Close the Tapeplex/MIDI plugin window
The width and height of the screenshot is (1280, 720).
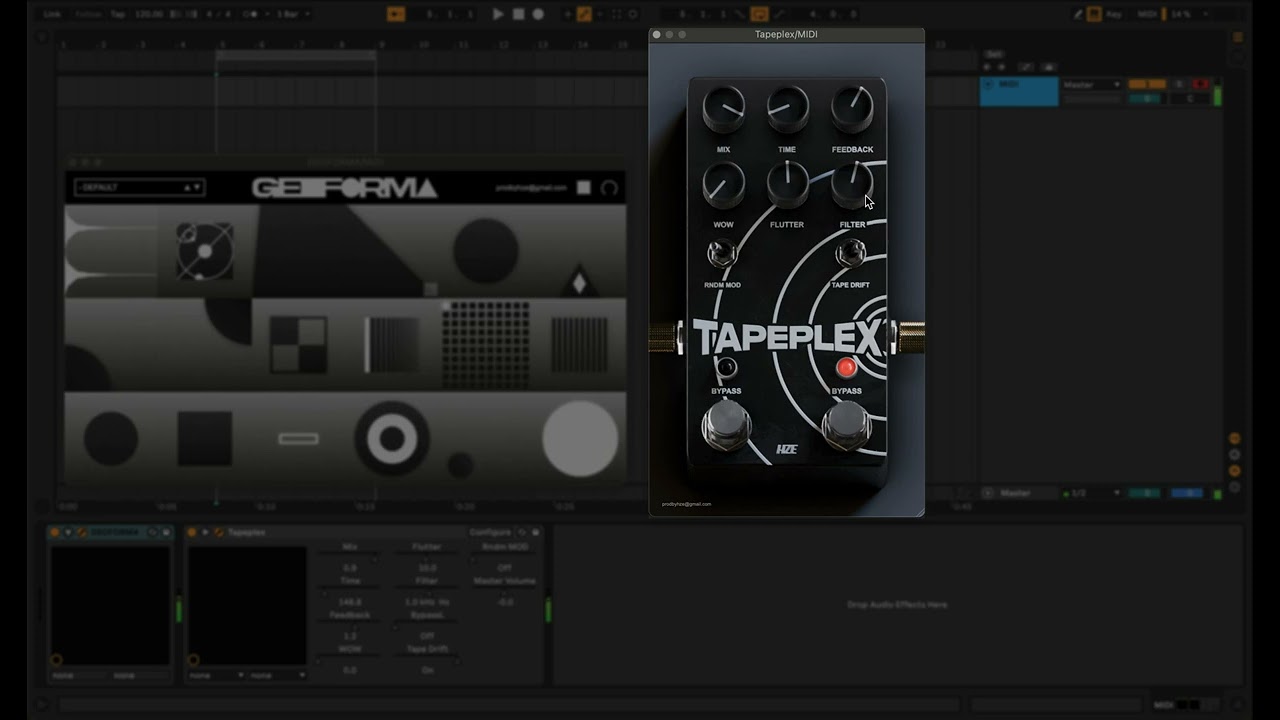coord(656,34)
